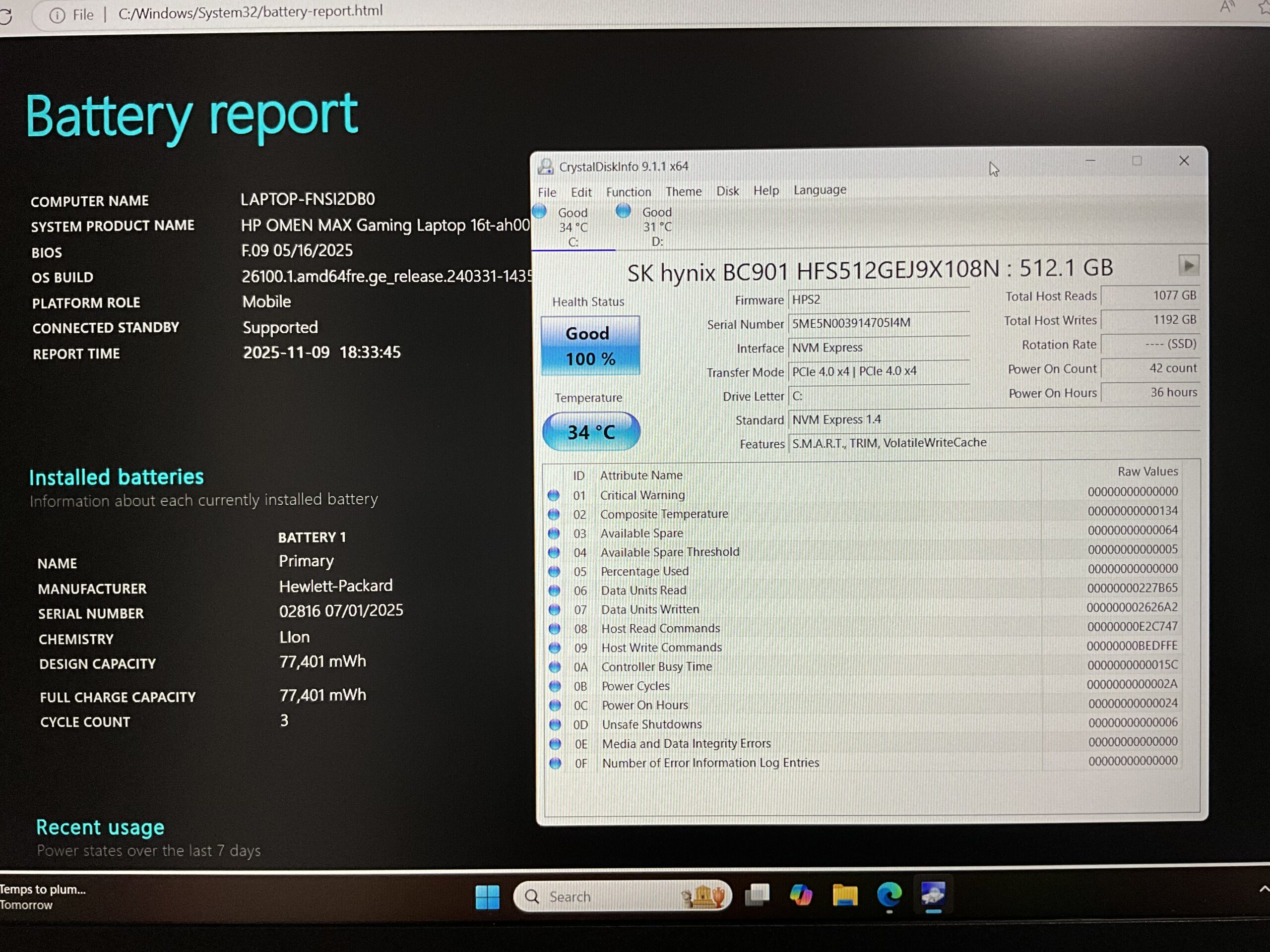Open File Explorer from taskbar
Screen dimensions: 1270x952
point(844,895)
